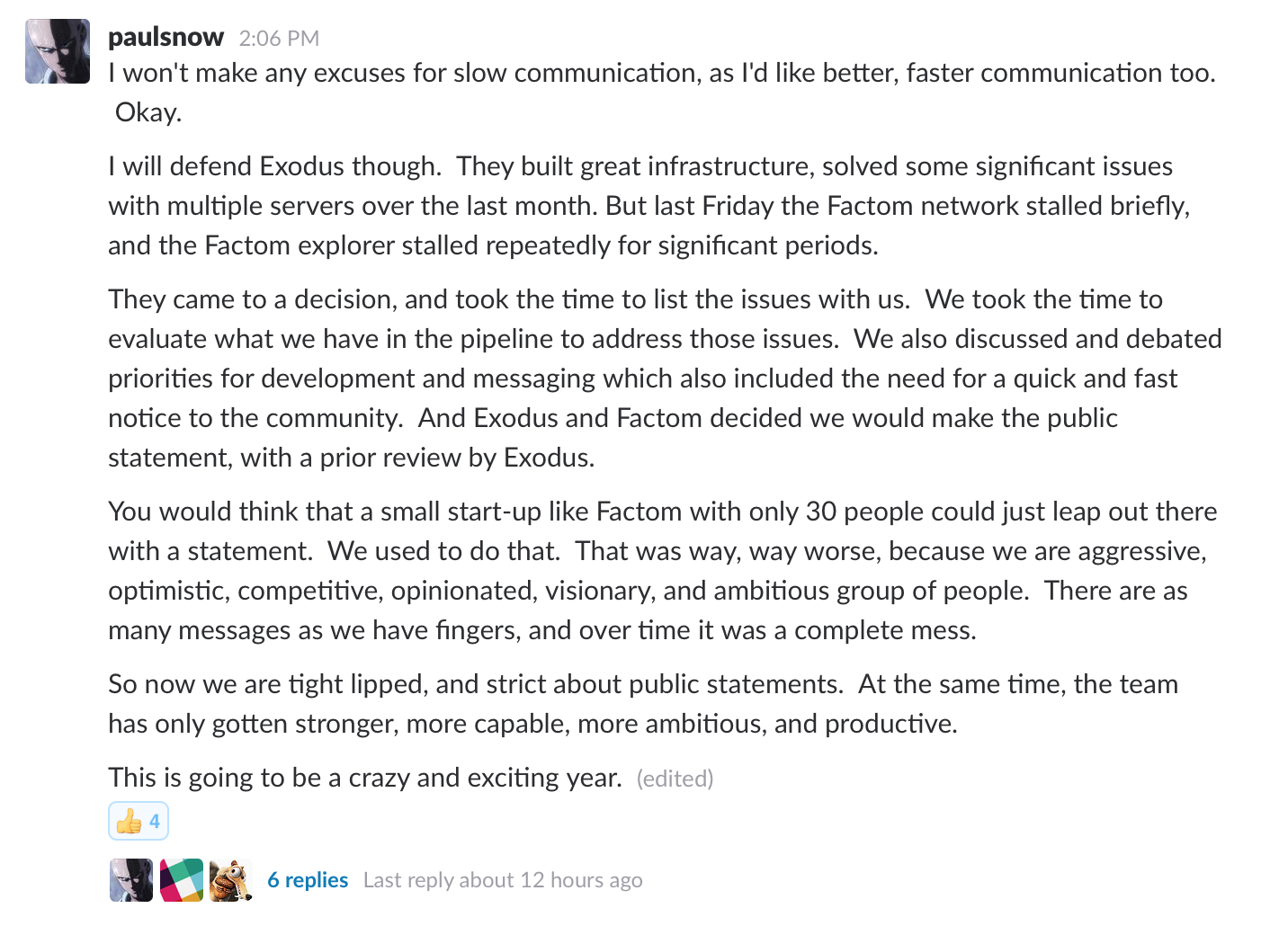The width and height of the screenshot is (1288, 926).
Task: Toggle the thumbs-up emoji reaction
Action: coord(139,821)
